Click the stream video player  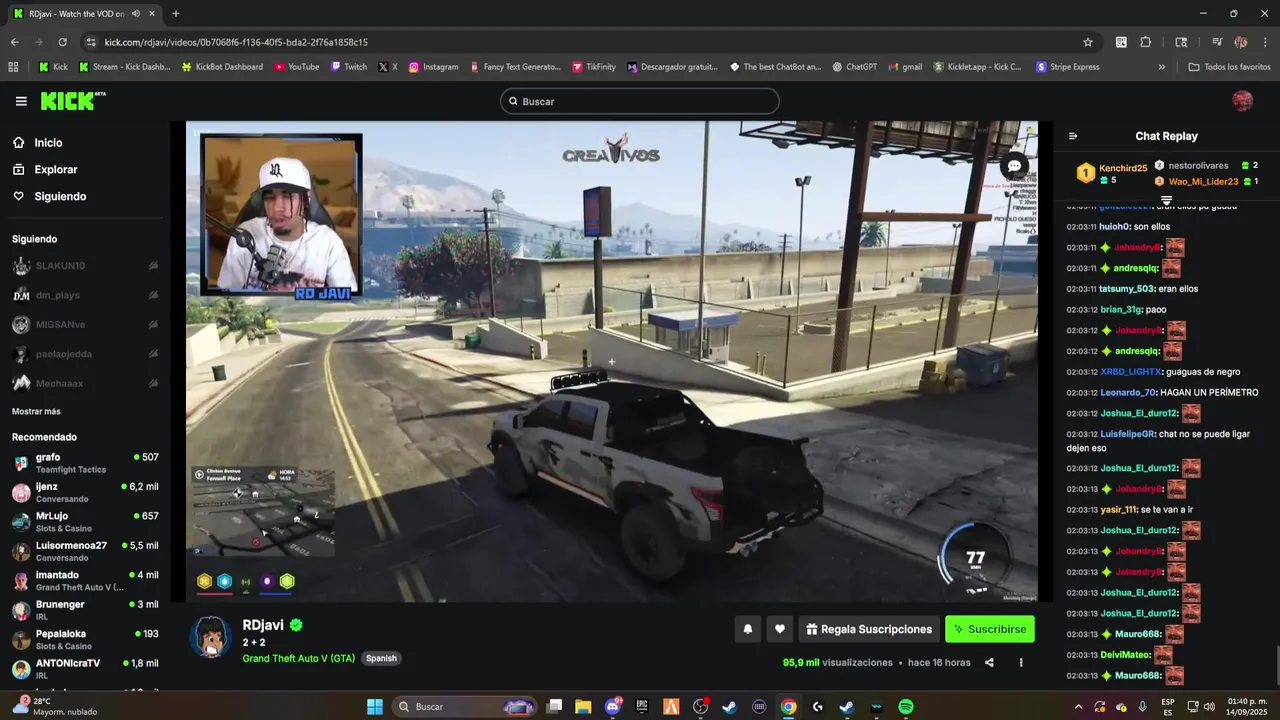tap(612, 361)
